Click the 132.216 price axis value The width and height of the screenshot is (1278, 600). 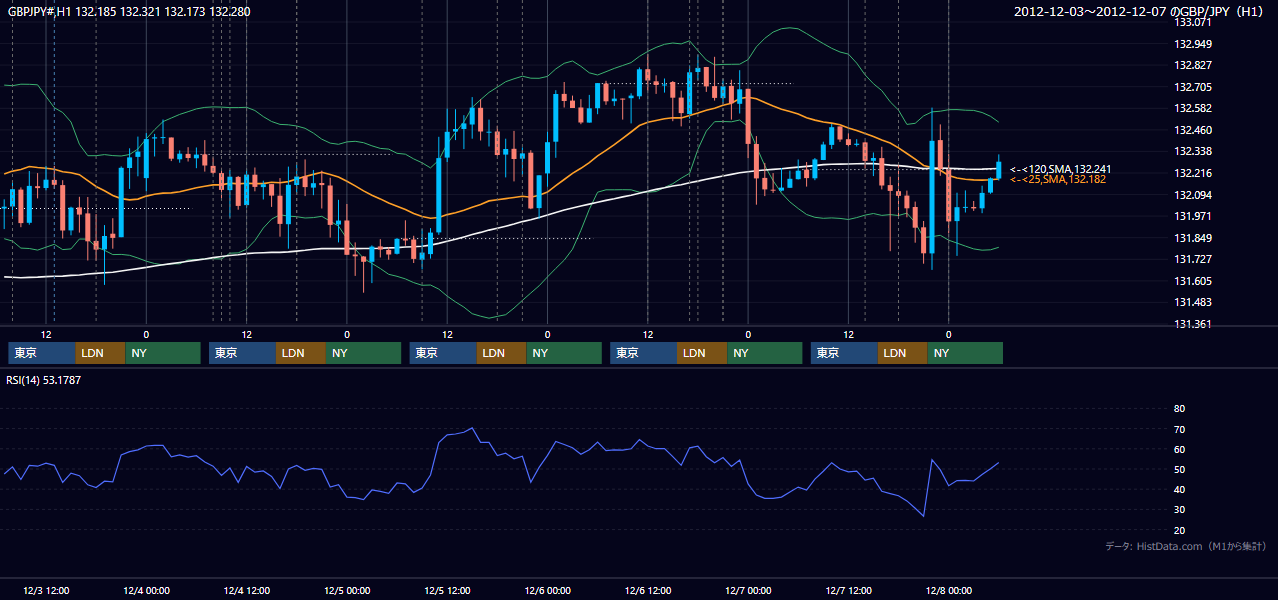tap(1193, 173)
